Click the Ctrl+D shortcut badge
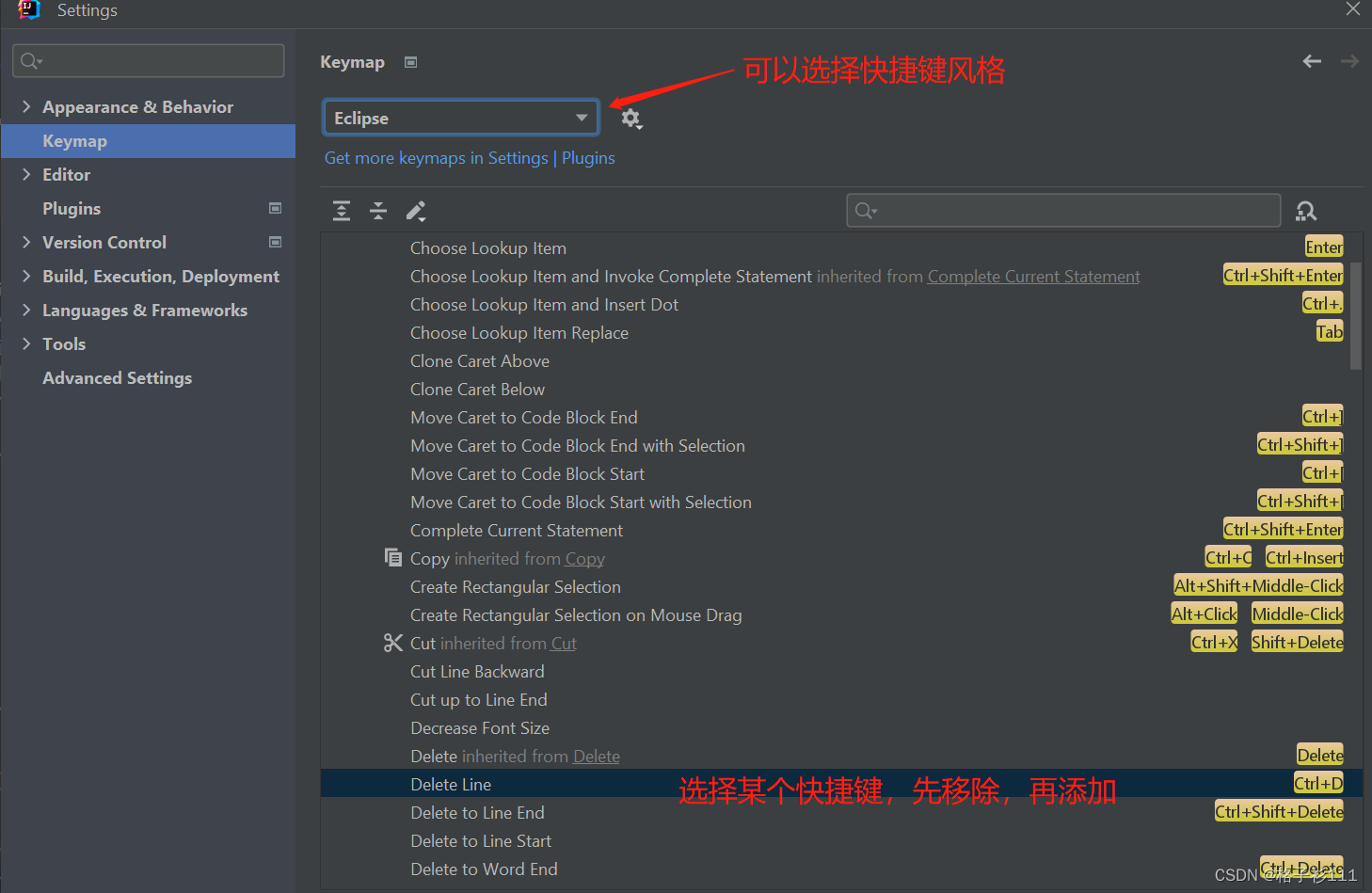This screenshot has width=1372, height=893. coord(1318,783)
